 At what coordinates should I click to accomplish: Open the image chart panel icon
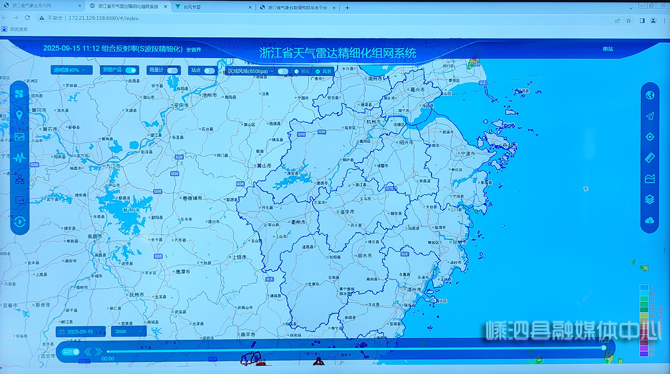[19, 137]
